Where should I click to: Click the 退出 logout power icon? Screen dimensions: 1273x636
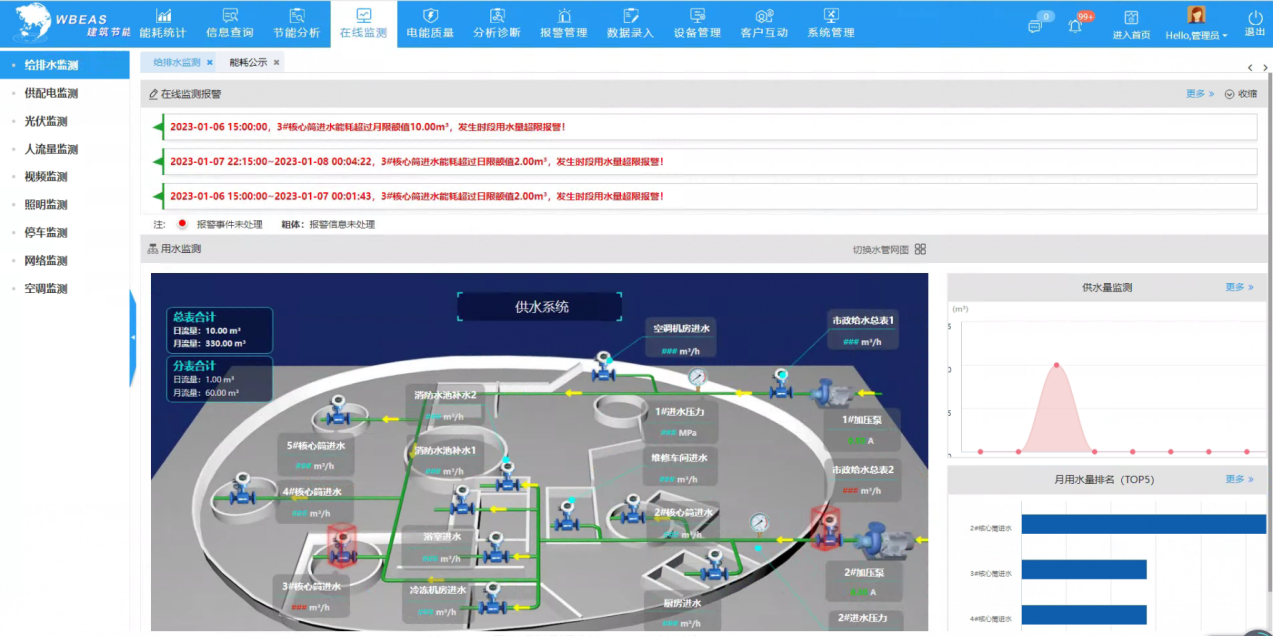(x=1255, y=23)
